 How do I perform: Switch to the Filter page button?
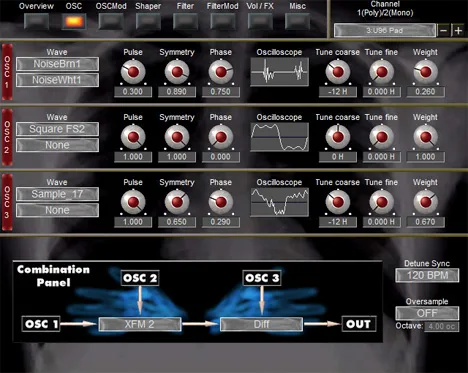(185, 21)
